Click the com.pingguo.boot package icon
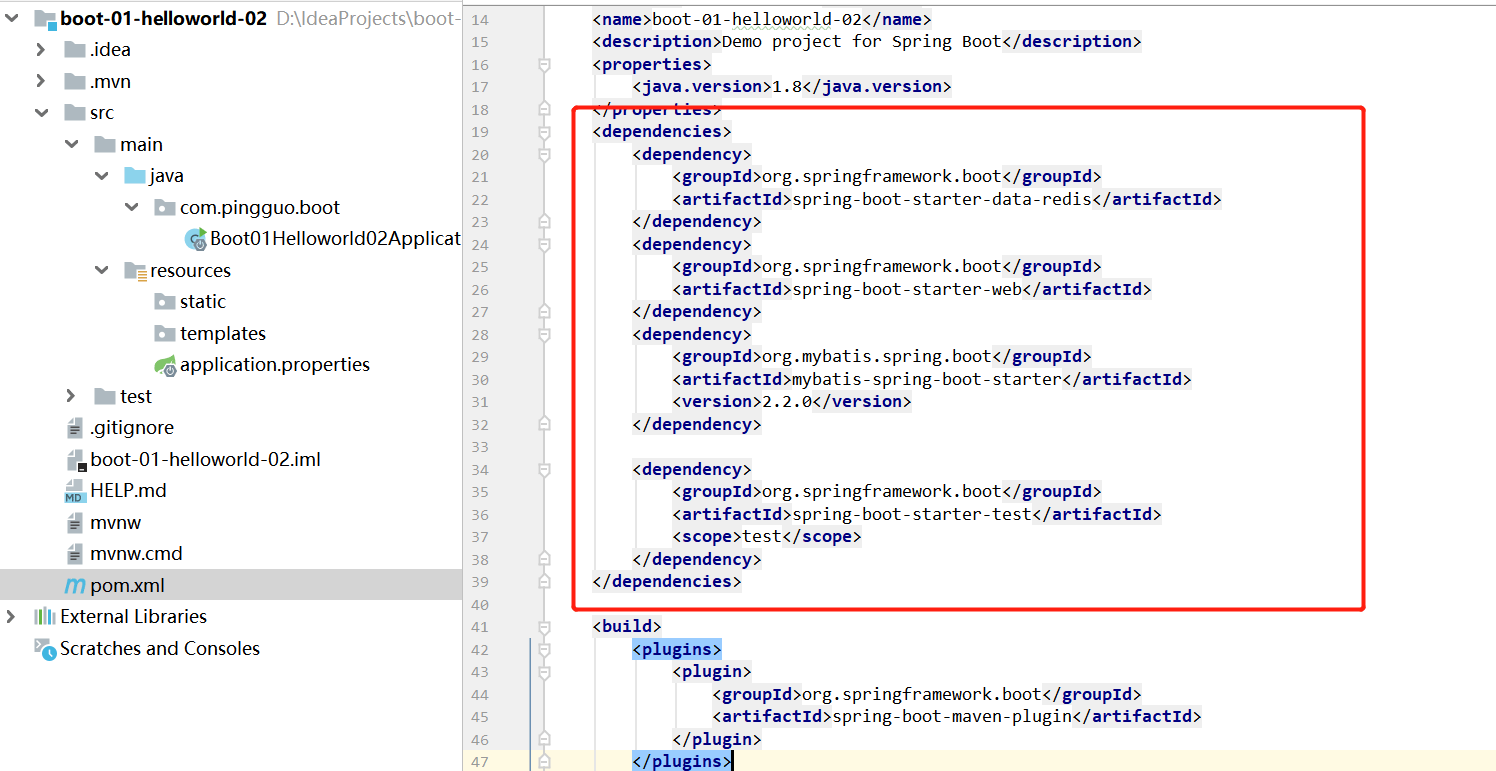Viewport: 1496px width, 771px height. tap(165, 207)
